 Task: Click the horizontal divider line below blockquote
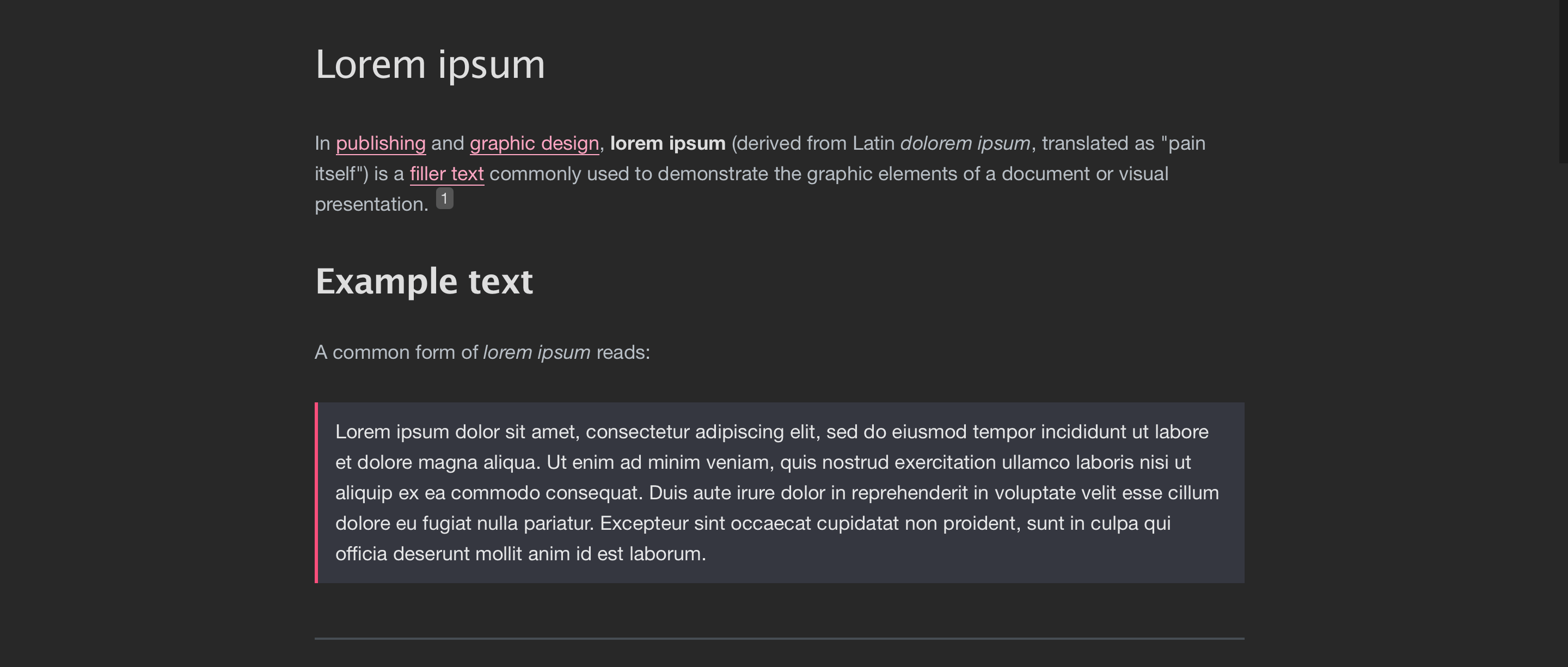tap(779, 638)
